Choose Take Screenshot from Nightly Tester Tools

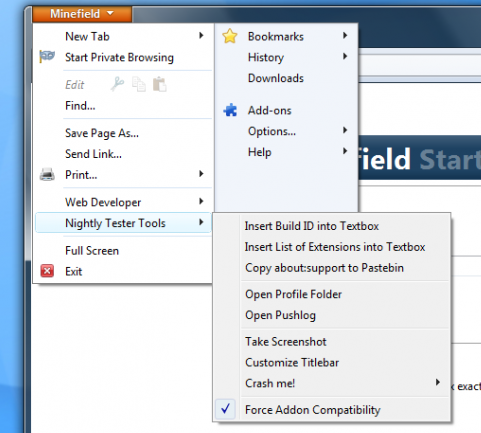286,342
